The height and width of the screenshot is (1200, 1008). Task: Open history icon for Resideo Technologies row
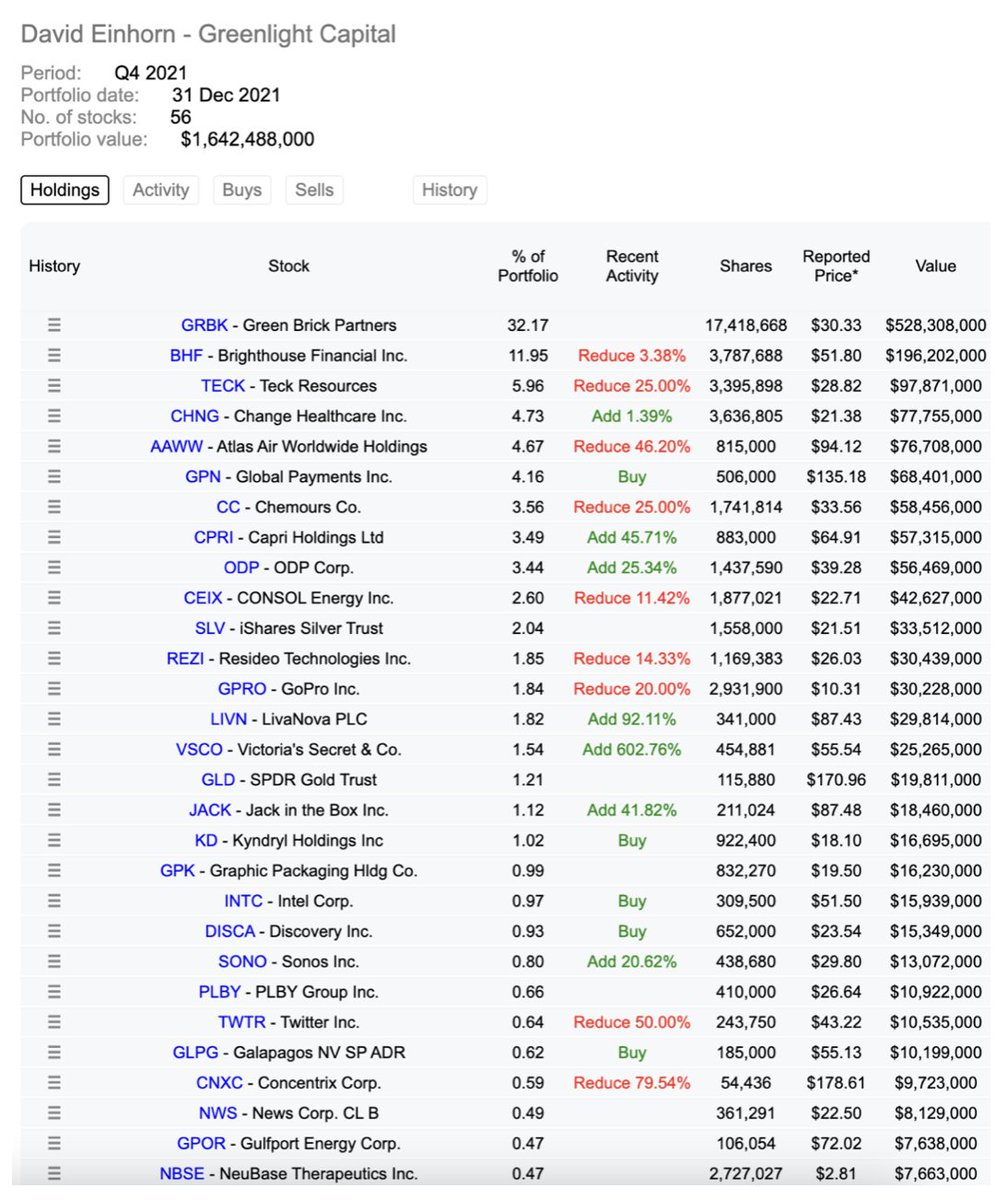[54, 658]
